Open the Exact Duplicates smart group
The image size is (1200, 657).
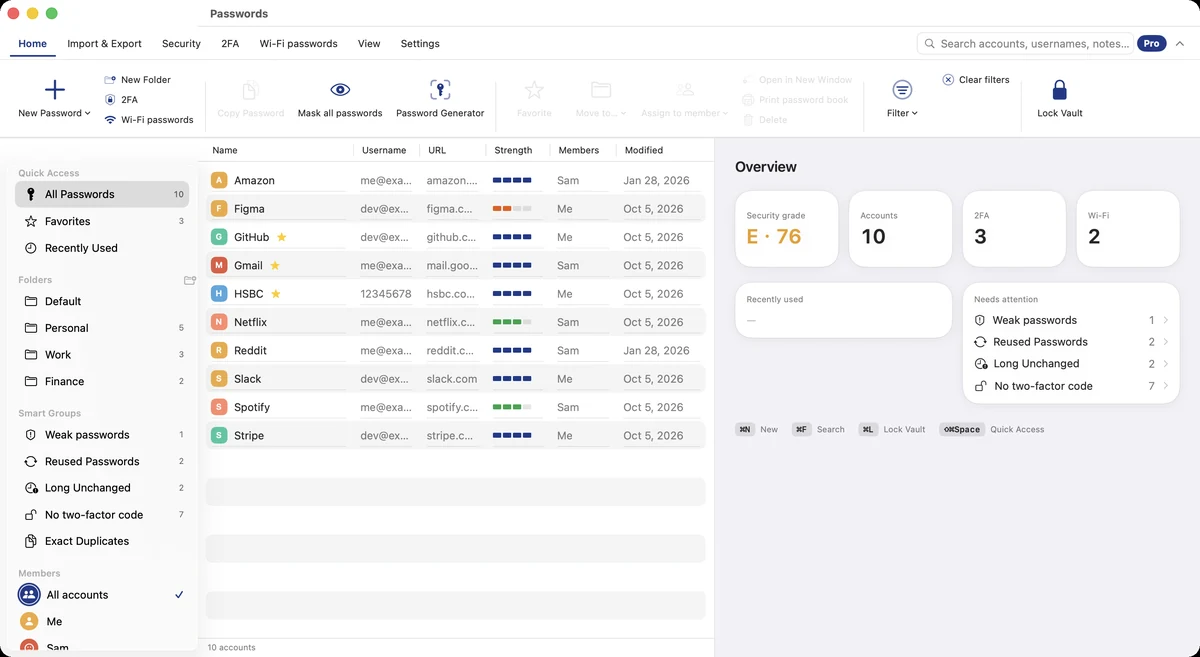tap(100, 541)
